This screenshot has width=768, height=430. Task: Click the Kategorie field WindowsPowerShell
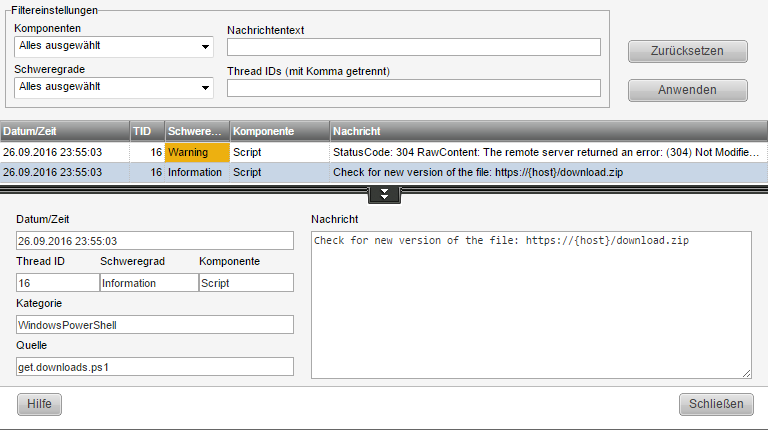pos(155,325)
